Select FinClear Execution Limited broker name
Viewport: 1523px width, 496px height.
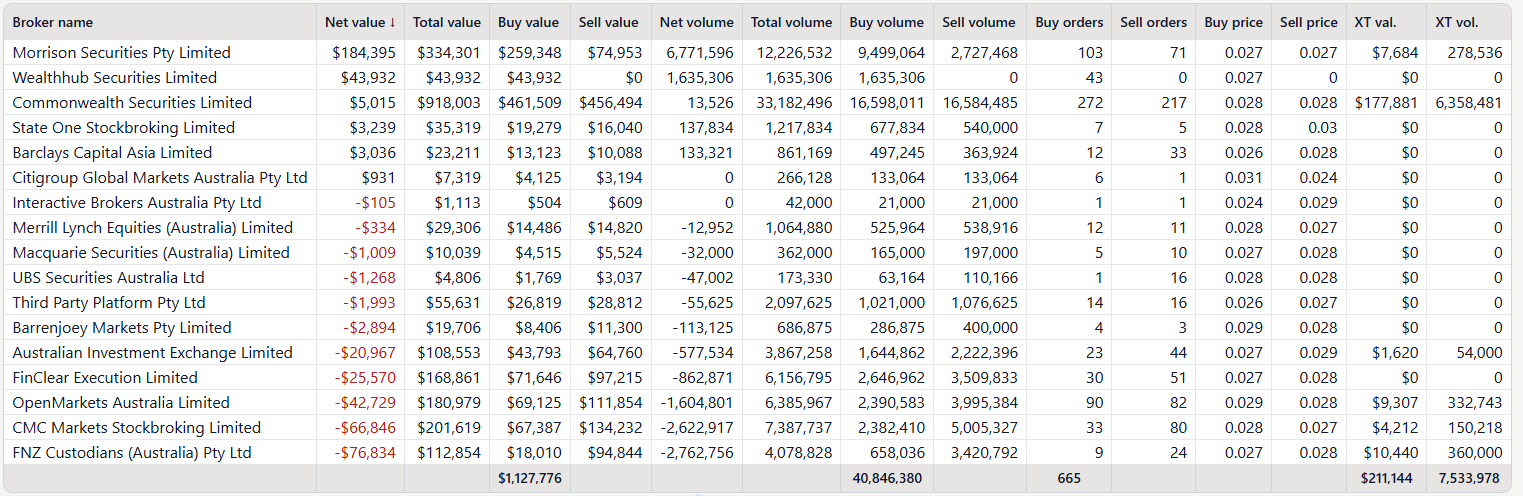coord(105,377)
